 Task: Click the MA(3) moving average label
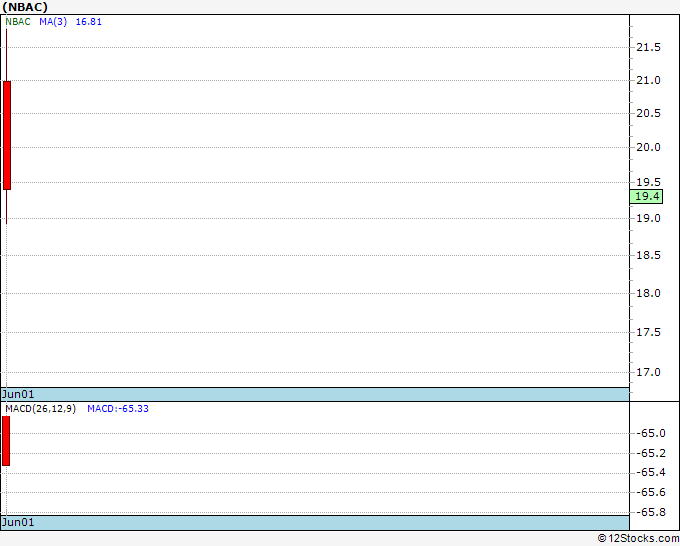(53, 22)
